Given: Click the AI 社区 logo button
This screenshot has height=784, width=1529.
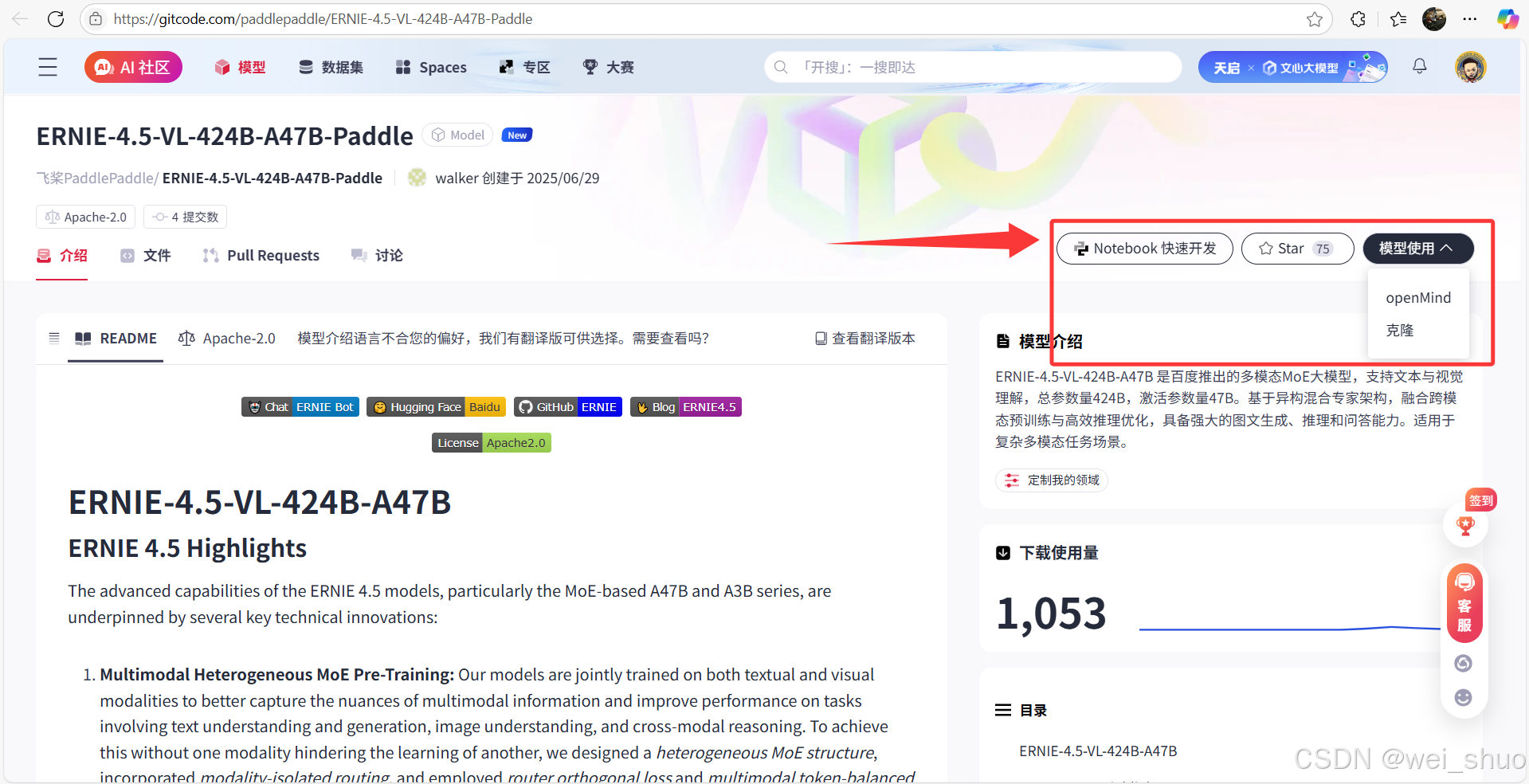Looking at the screenshot, I should 133,68.
